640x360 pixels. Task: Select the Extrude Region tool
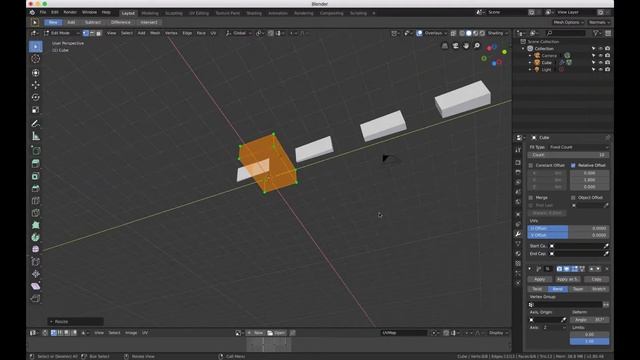tap(36, 163)
